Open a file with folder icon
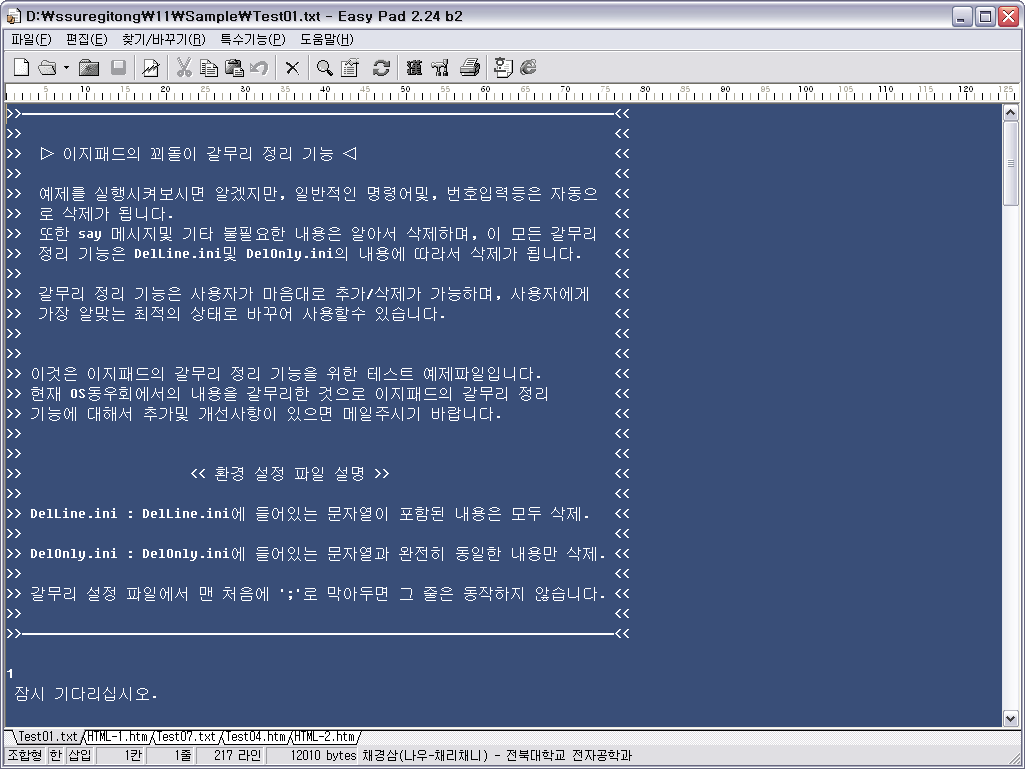Screen dimensions: 1025x769 pyautogui.click(x=47, y=67)
